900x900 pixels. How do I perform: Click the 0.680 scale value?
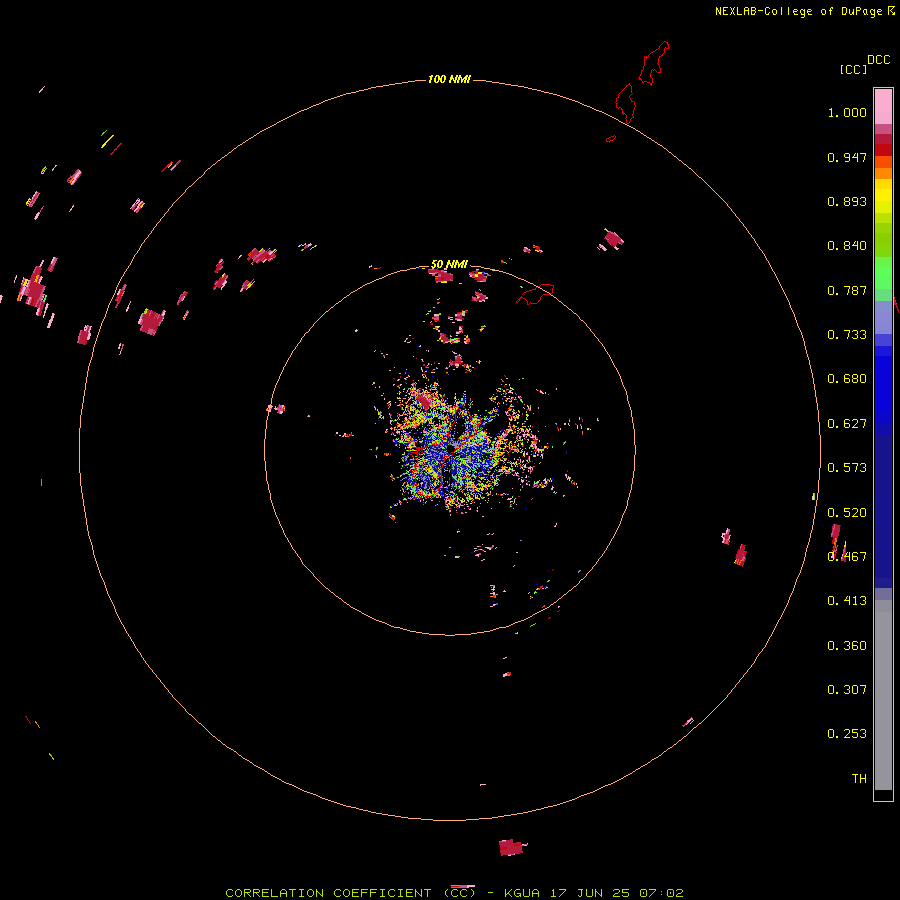coord(847,379)
